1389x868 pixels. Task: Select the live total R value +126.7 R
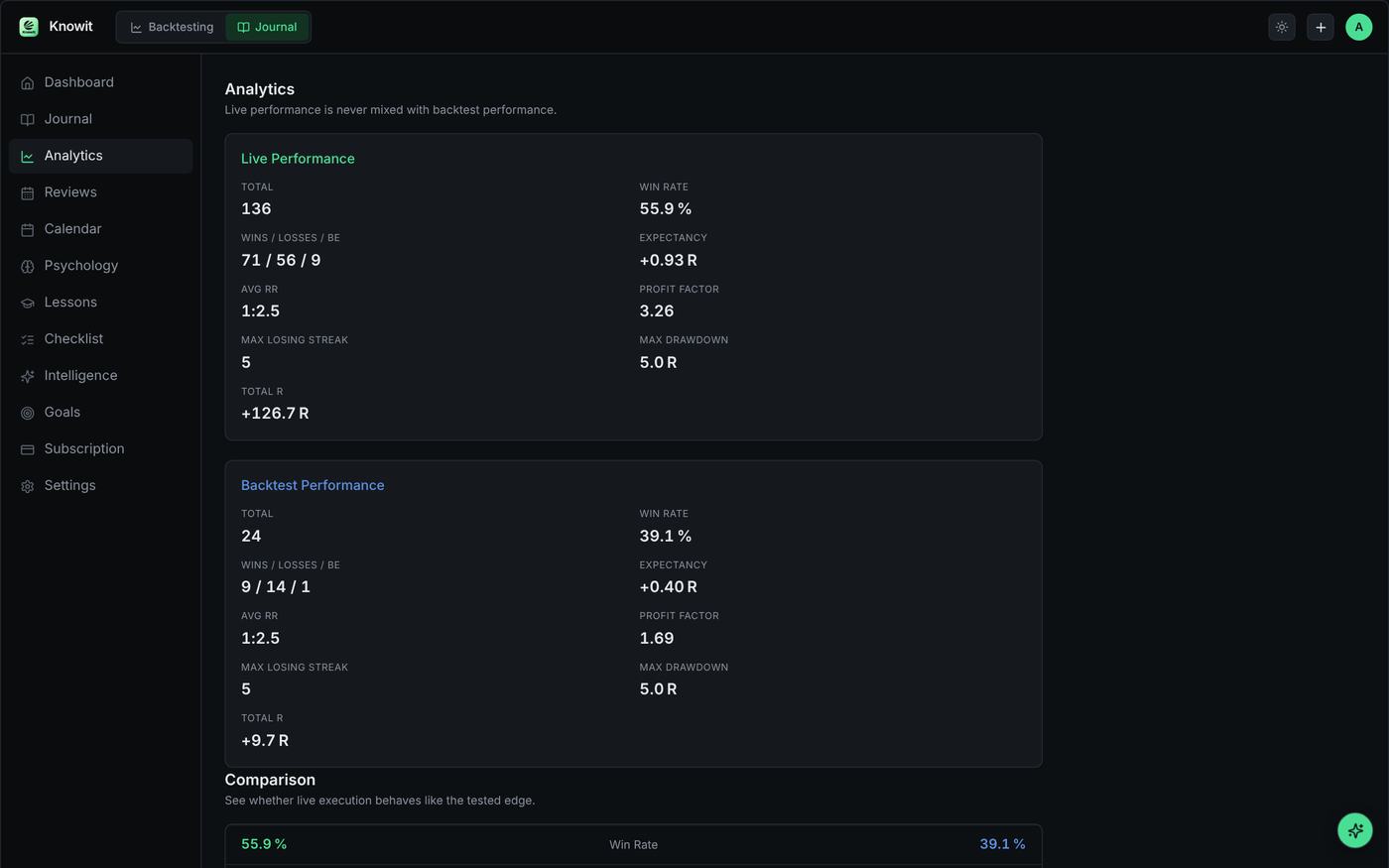coord(275,414)
